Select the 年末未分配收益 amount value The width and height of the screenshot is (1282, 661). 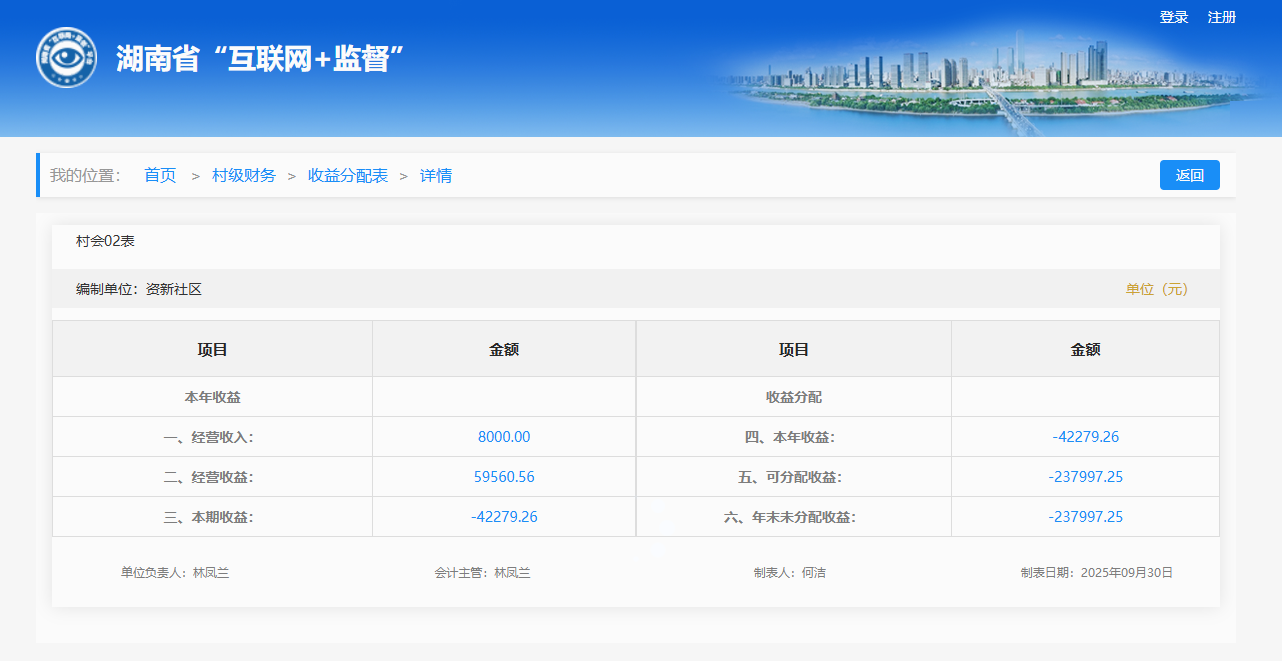pyautogui.click(x=1085, y=517)
